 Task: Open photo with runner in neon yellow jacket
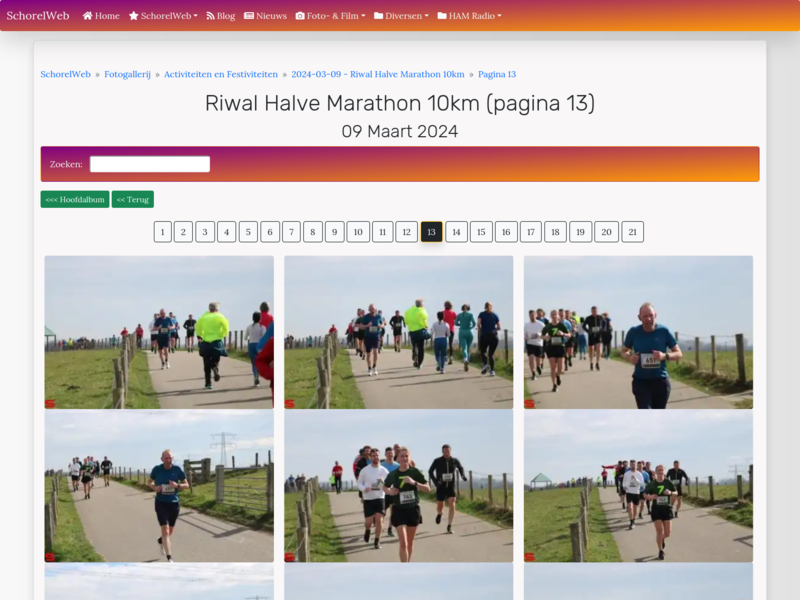click(159, 332)
